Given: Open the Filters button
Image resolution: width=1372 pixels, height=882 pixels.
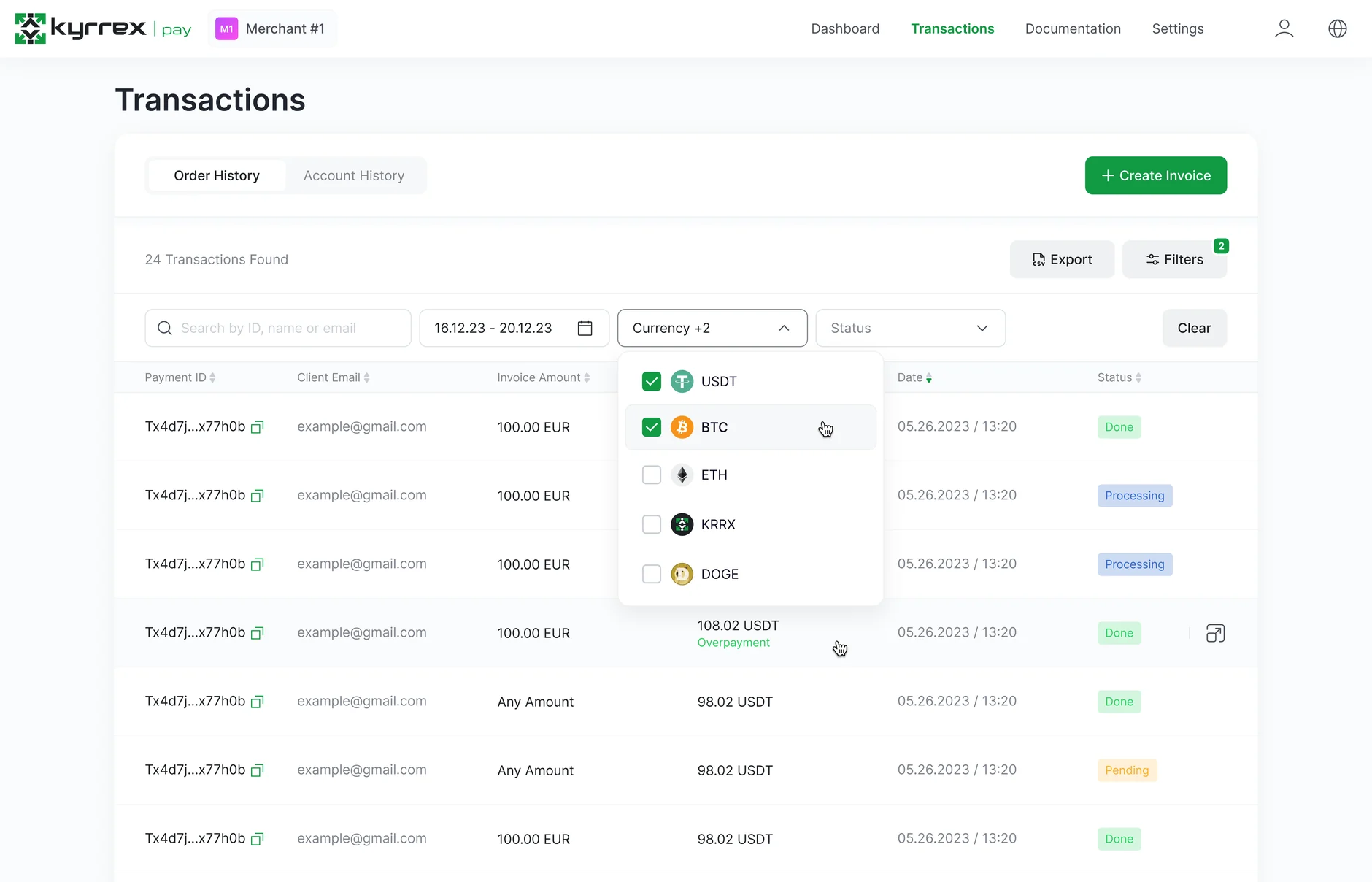Looking at the screenshot, I should click(1174, 259).
